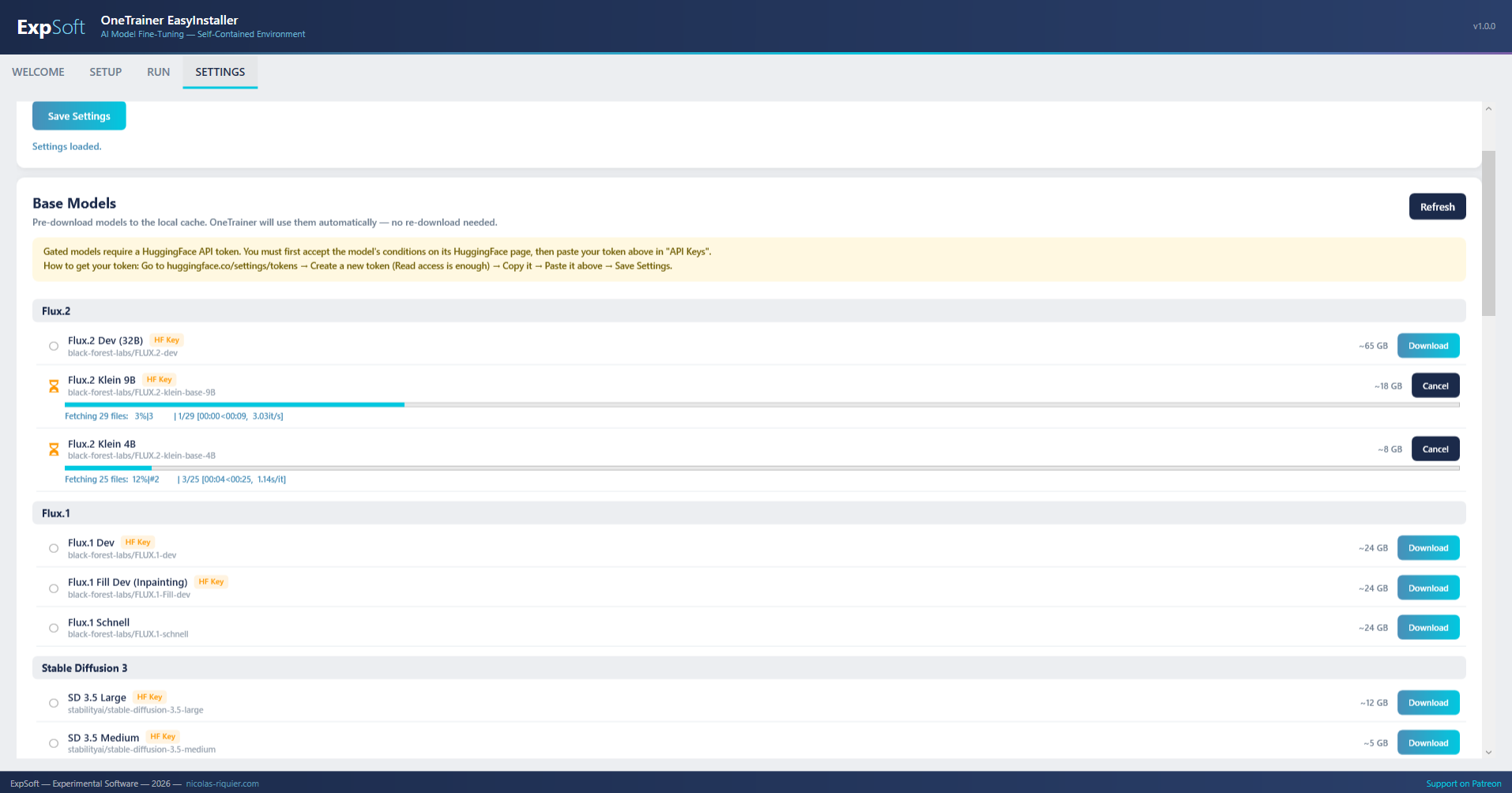Click the "~8 GB" size label
Viewport: 1512px width, 793px height.
pyautogui.click(x=1390, y=449)
